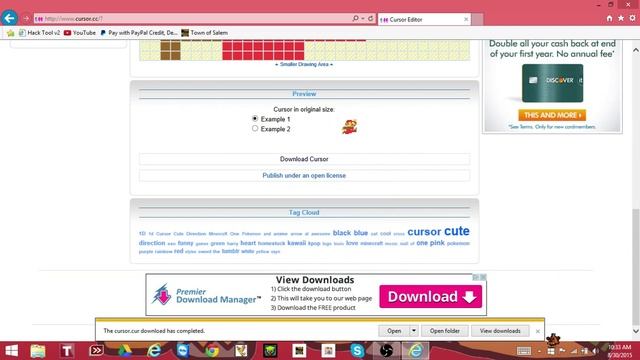Switch to active Internet Explorer taskbar window

point(416,351)
